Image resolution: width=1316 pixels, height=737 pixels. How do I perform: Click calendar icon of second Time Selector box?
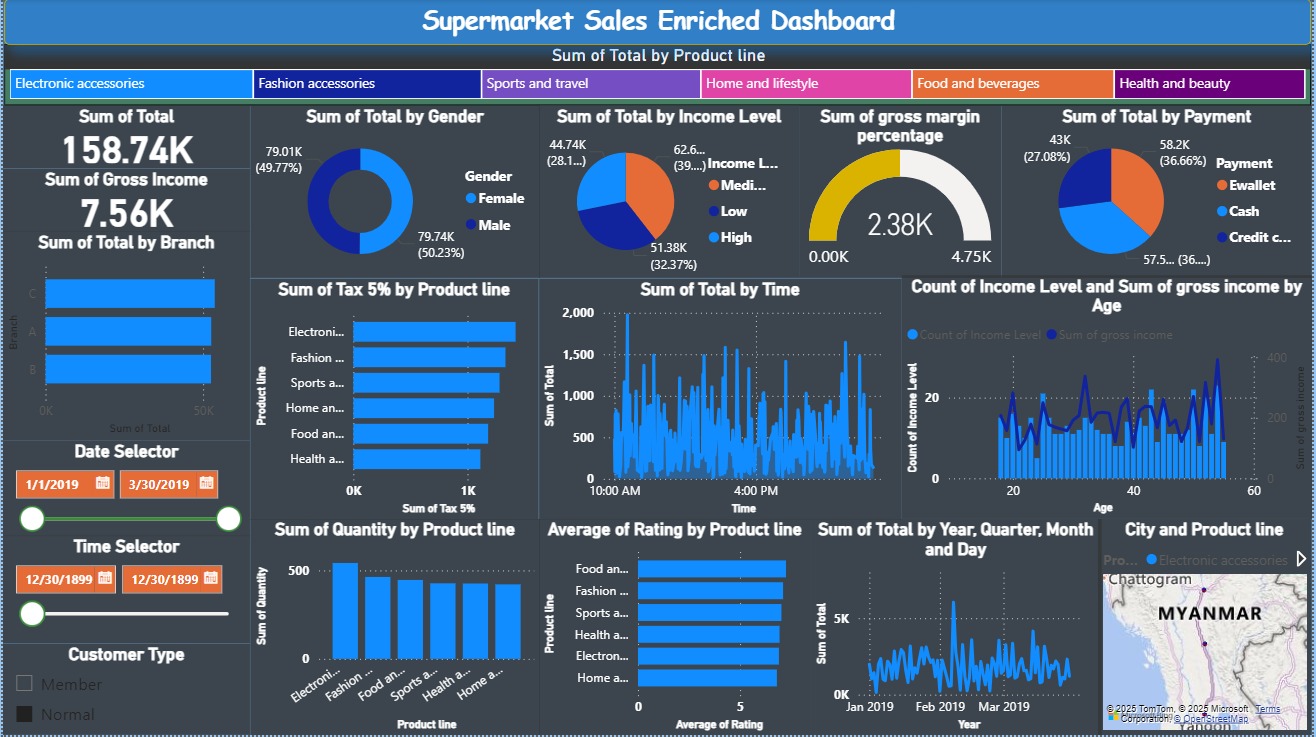pyautogui.click(x=209, y=579)
